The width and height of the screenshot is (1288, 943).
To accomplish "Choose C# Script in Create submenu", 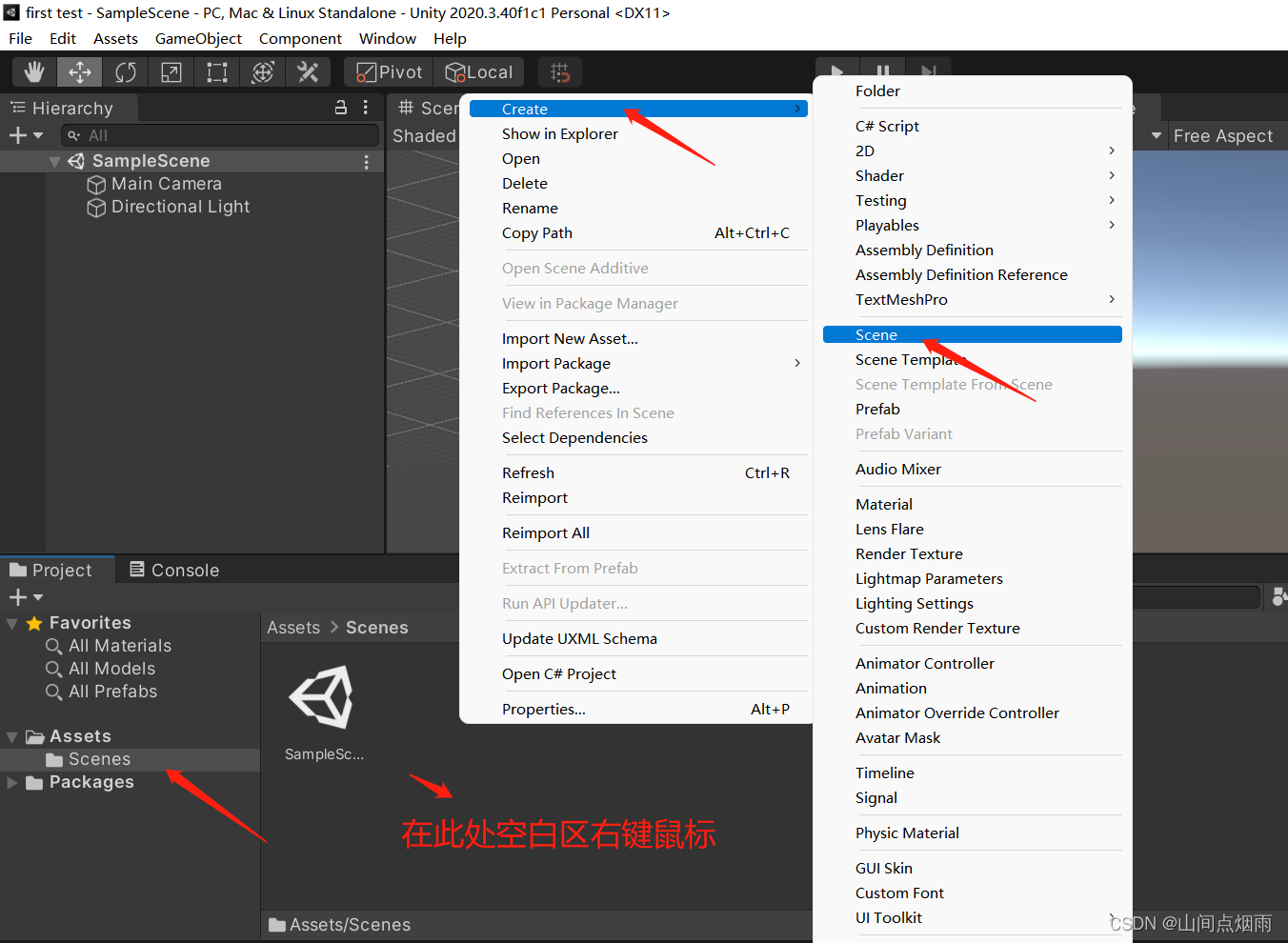I will click(972, 126).
